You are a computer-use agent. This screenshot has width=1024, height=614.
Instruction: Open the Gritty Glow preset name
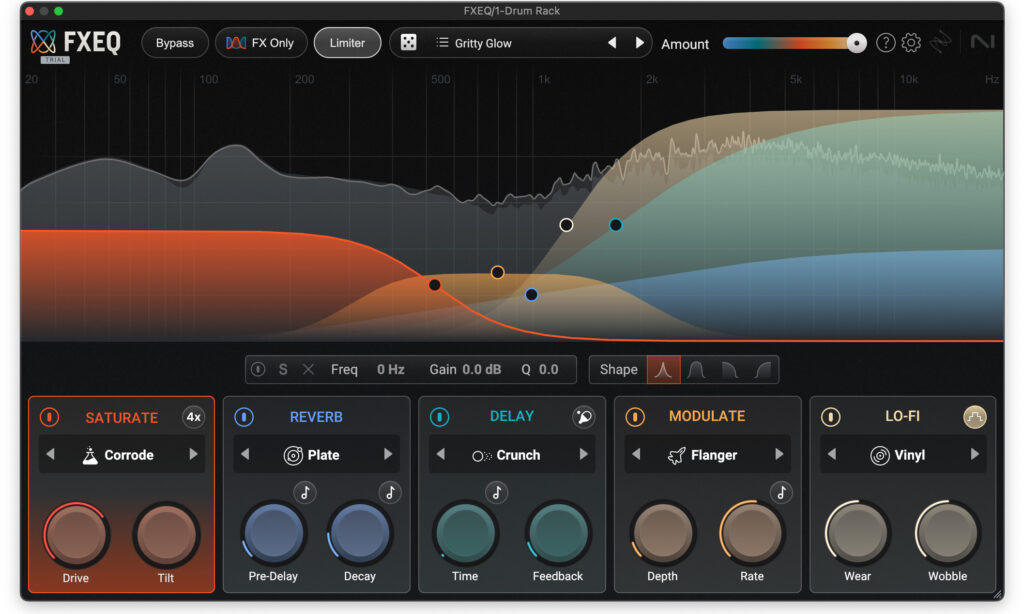483,43
